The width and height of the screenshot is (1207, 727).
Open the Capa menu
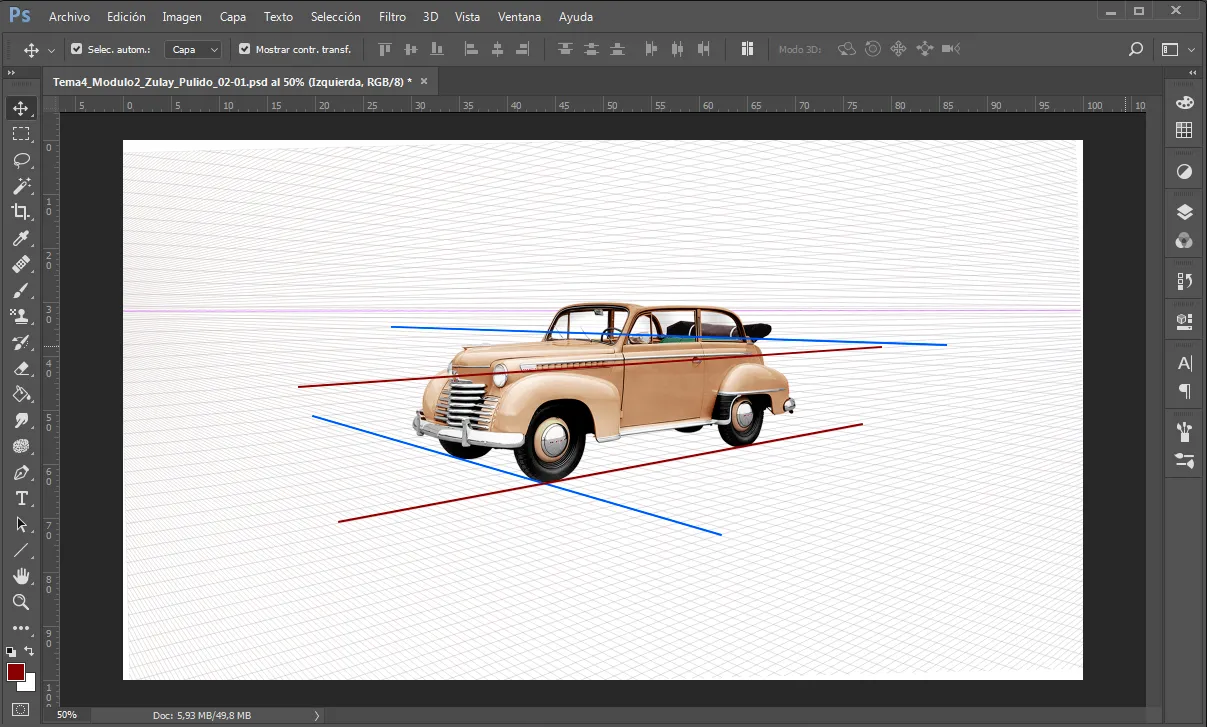click(x=233, y=17)
